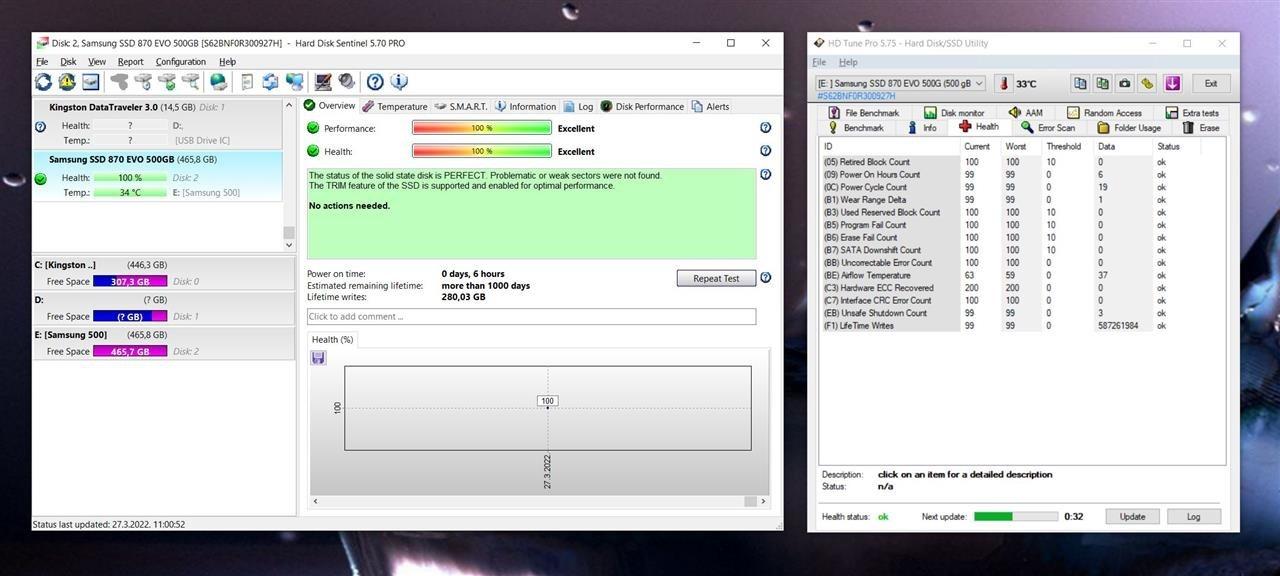Open the Erase tab in HD Tune
Screen dimensions: 1280x576
[x=1201, y=127]
